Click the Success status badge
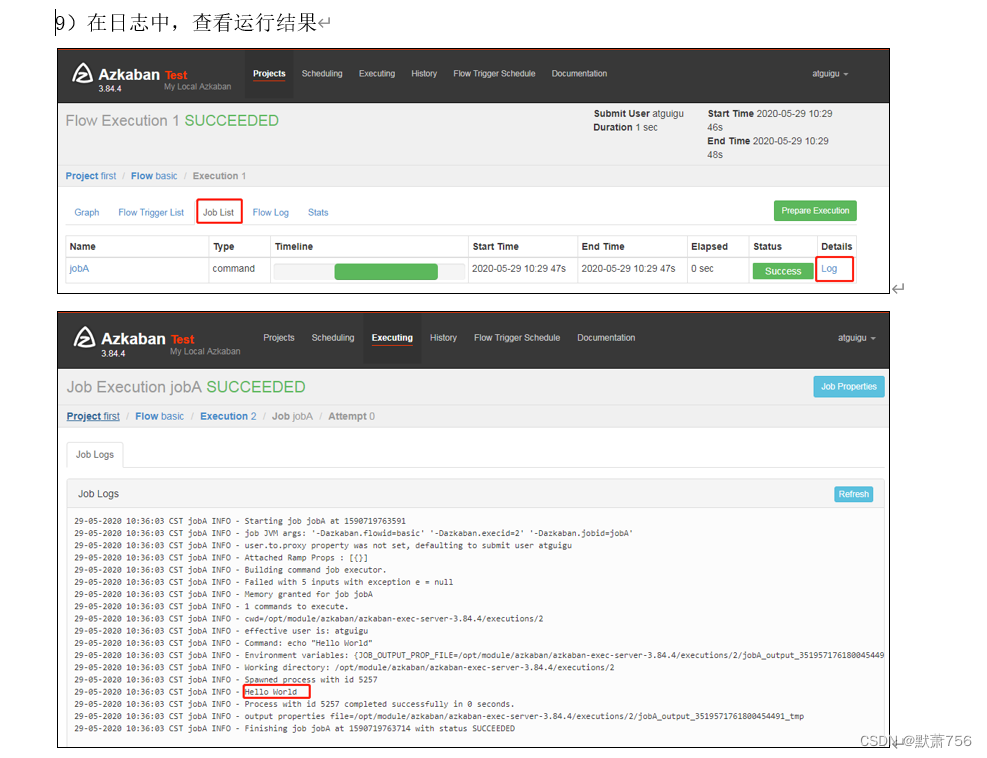987x758 pixels. point(783,271)
